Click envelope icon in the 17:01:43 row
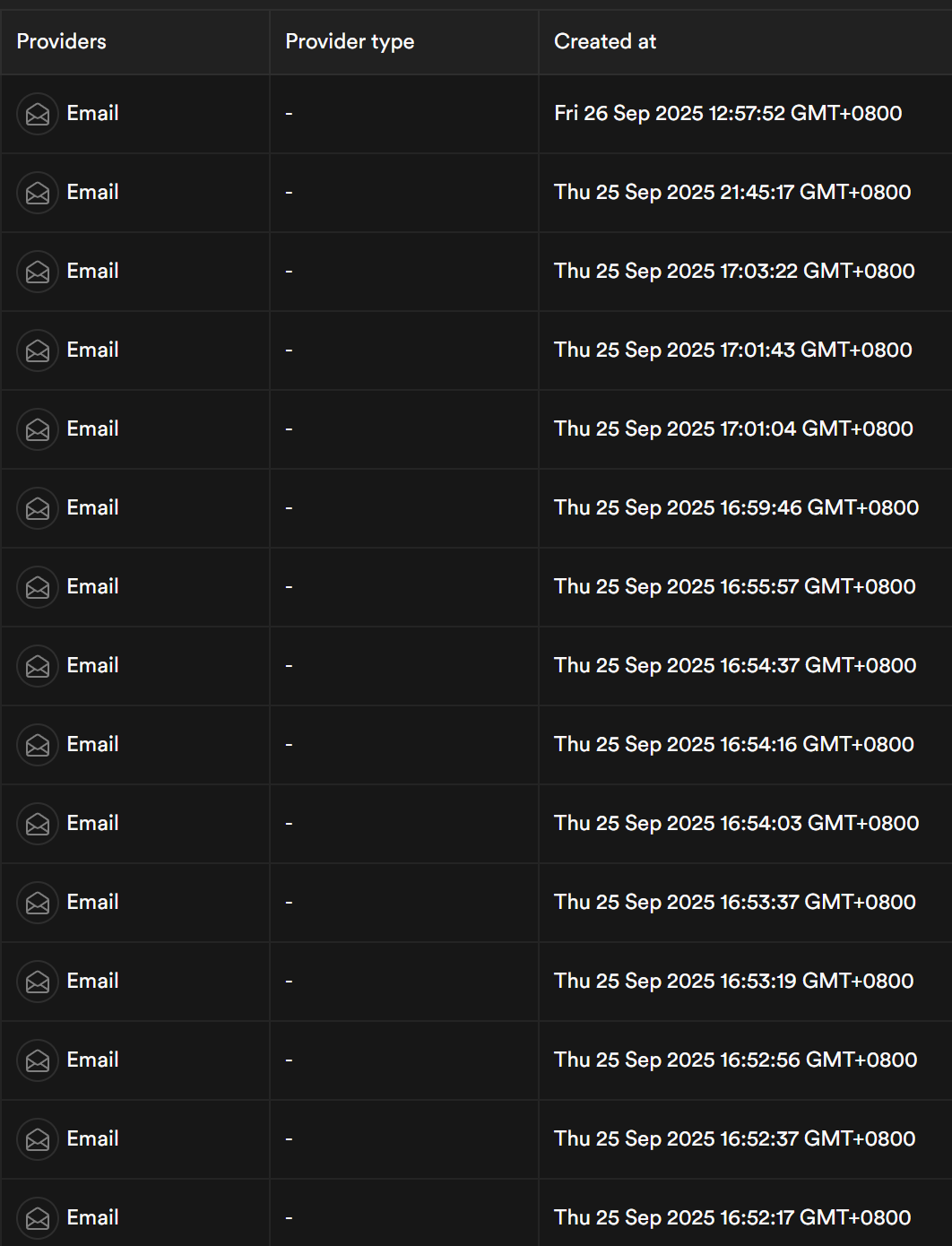The height and width of the screenshot is (1246, 952). tap(38, 350)
